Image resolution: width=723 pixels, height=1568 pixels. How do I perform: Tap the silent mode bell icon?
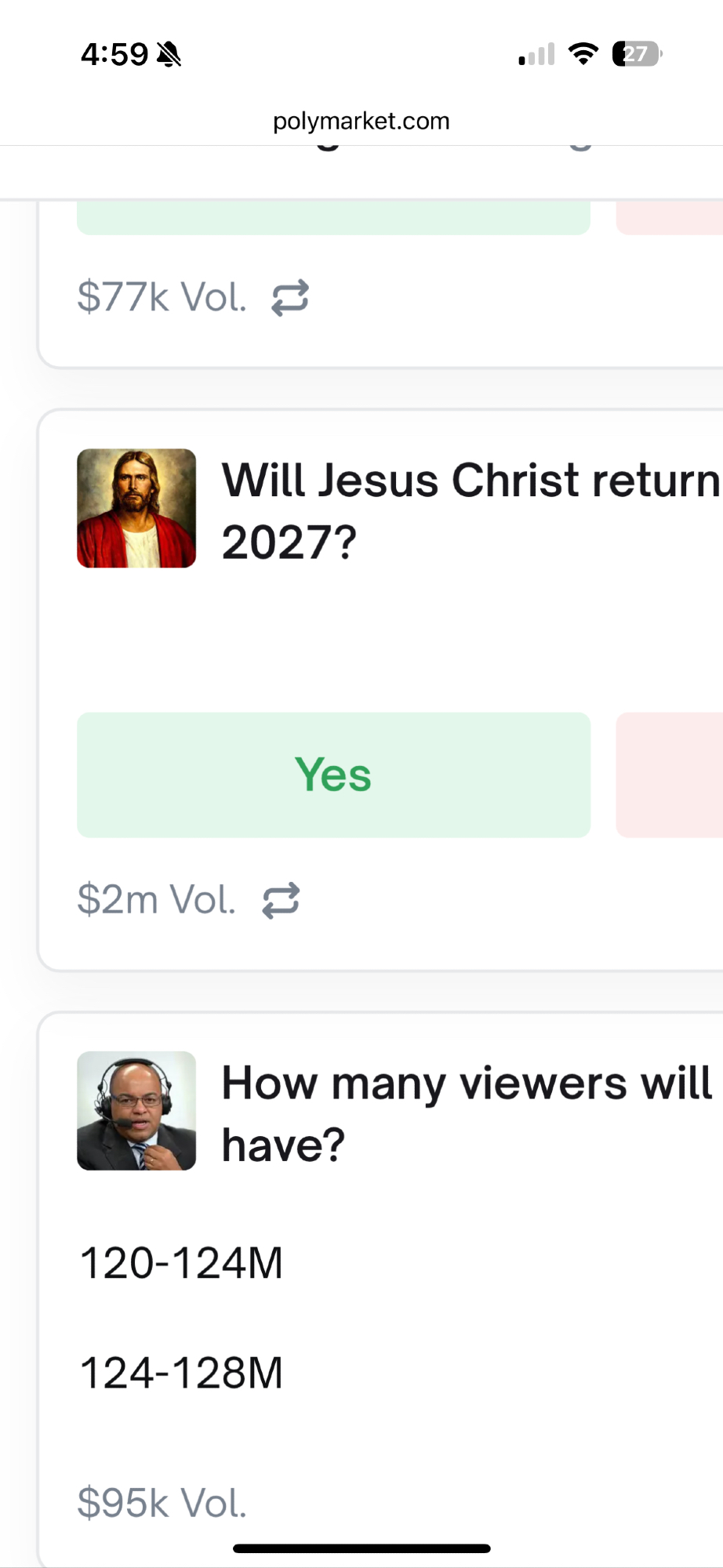[169, 54]
